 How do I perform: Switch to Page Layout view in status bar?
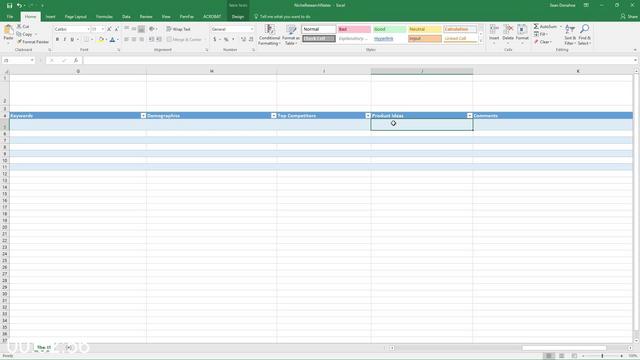[562, 356]
